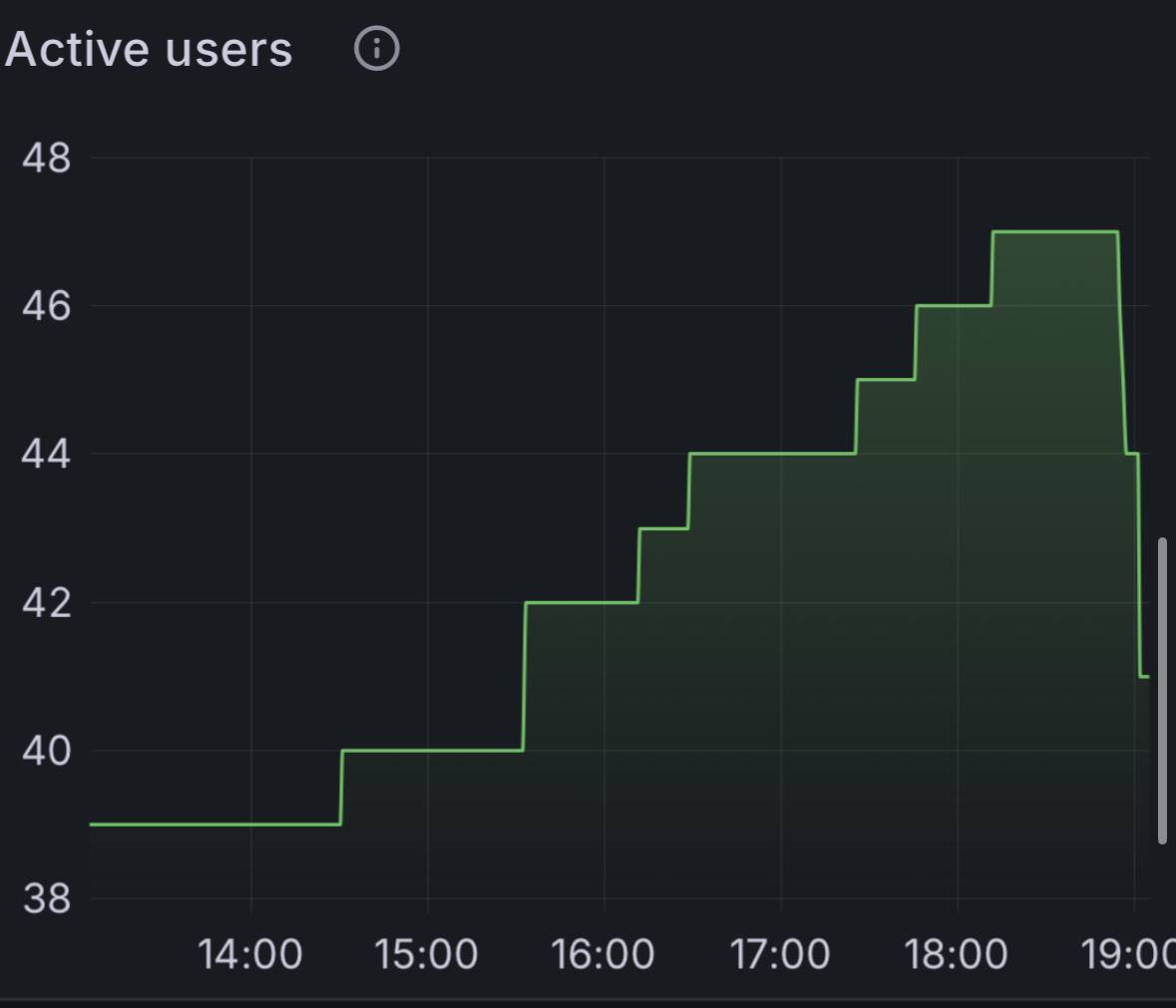Click the 14:00 time axis label

(249, 955)
